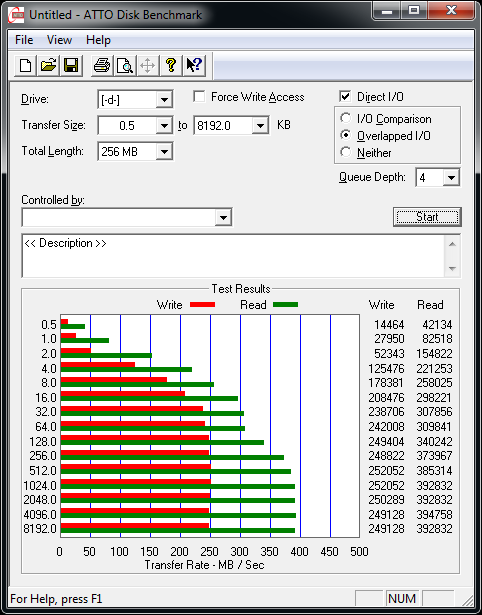Open Print Preview toolbar icon
Image resolution: width=482 pixels, height=615 pixels.
[x=125, y=65]
